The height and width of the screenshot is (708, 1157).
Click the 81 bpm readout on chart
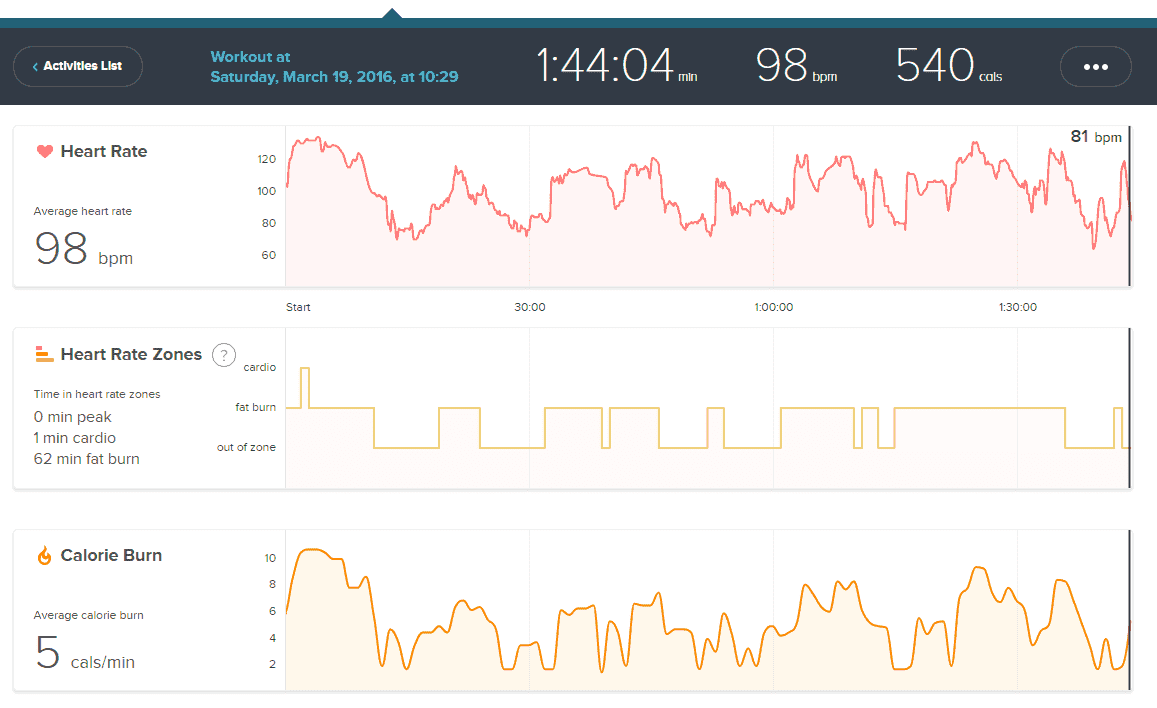[1096, 137]
